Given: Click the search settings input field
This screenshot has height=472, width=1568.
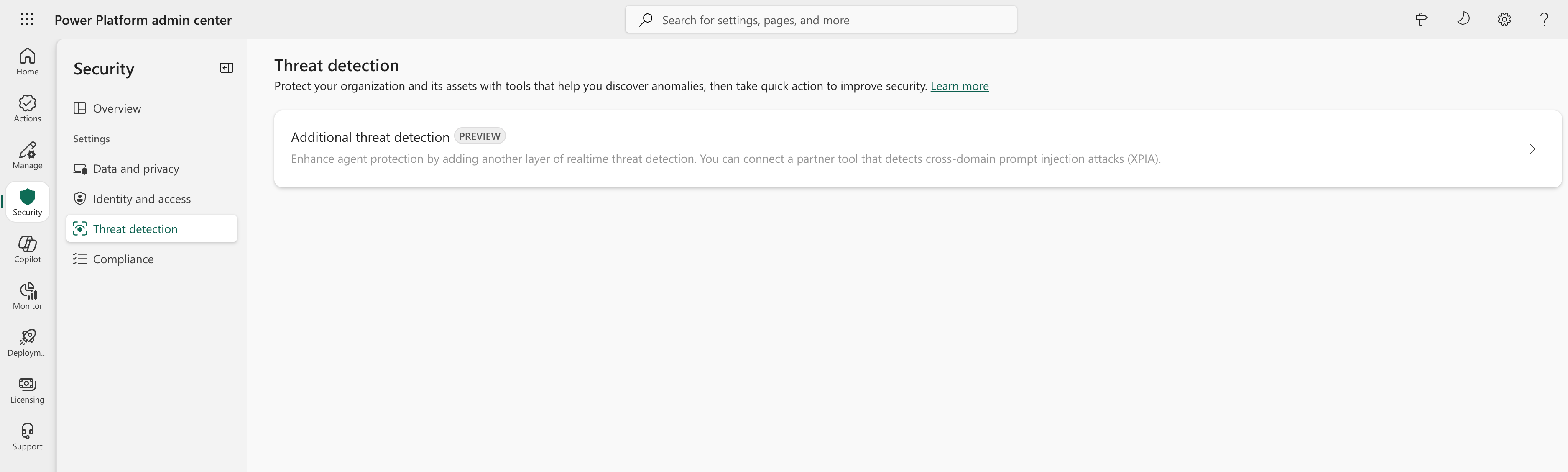Looking at the screenshot, I should click(828, 20).
